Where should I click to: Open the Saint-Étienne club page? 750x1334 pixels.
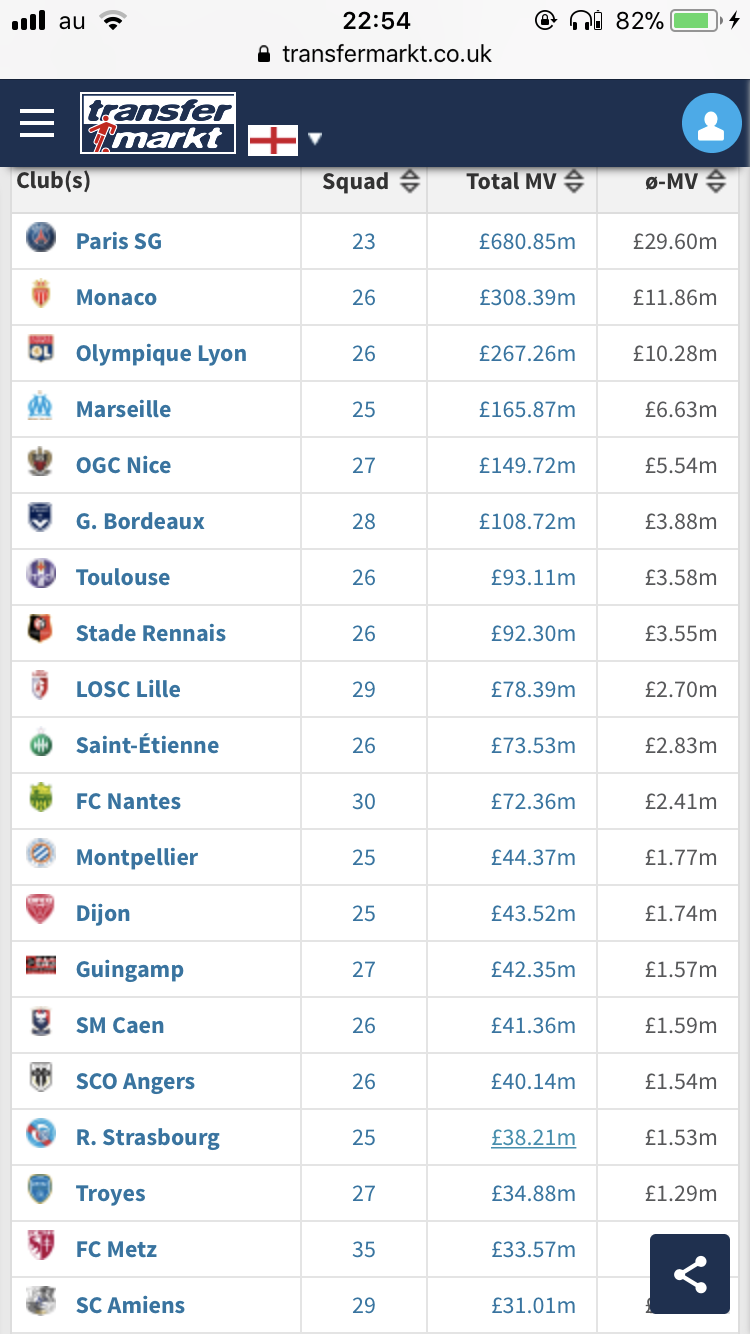click(147, 745)
